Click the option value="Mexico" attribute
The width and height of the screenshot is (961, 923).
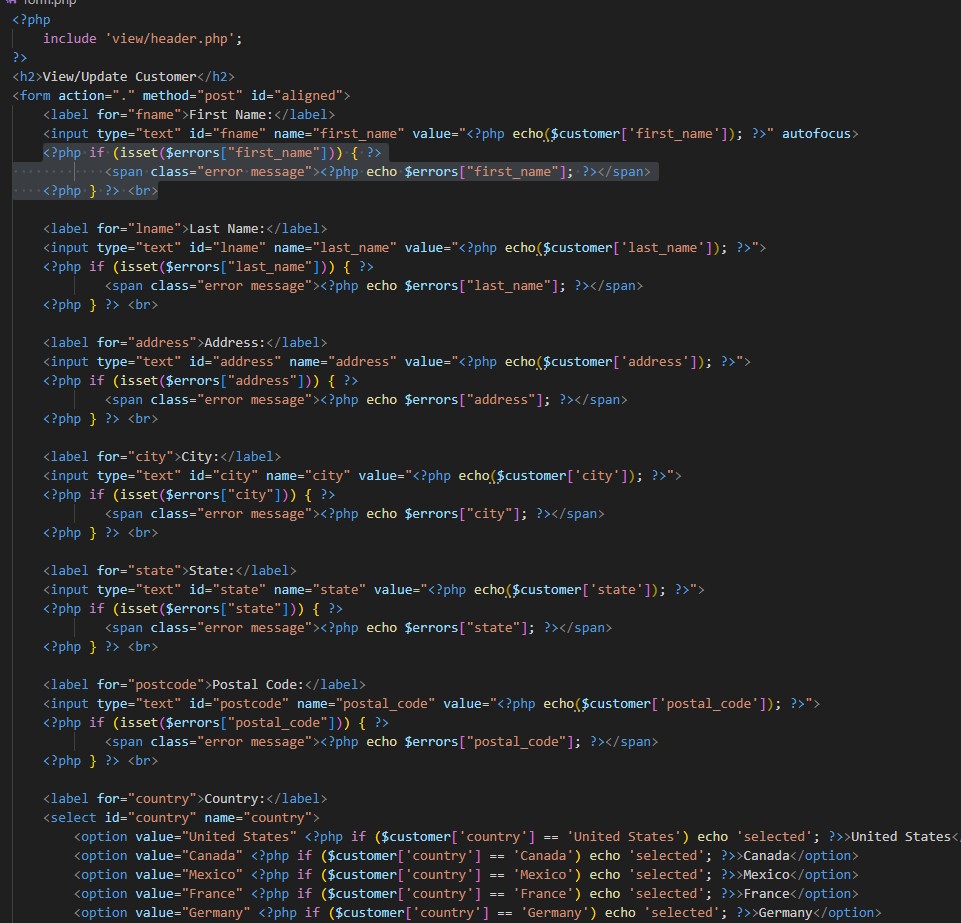coord(189,875)
